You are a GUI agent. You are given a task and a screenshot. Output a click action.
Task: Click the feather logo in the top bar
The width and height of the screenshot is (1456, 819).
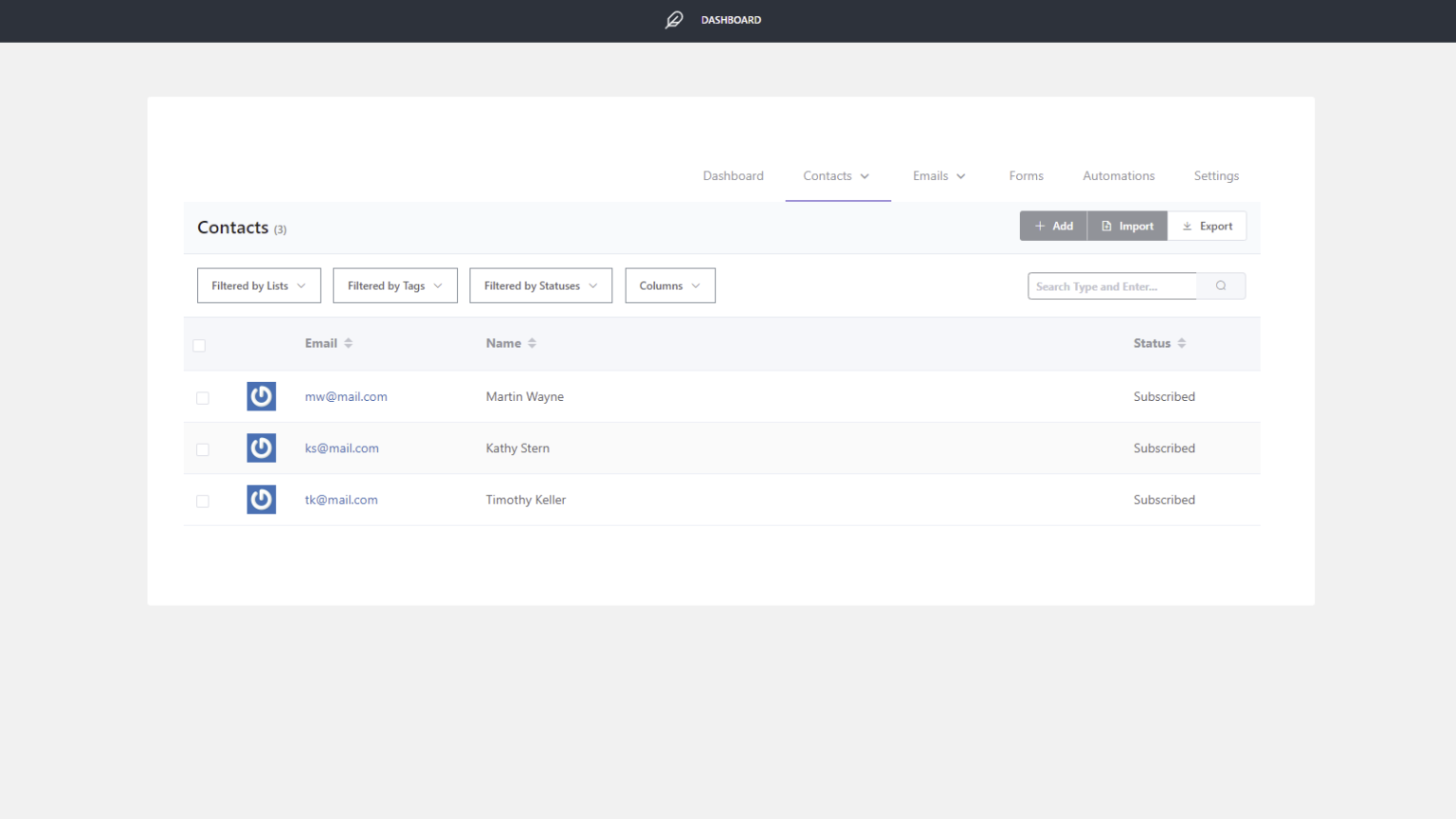click(674, 20)
